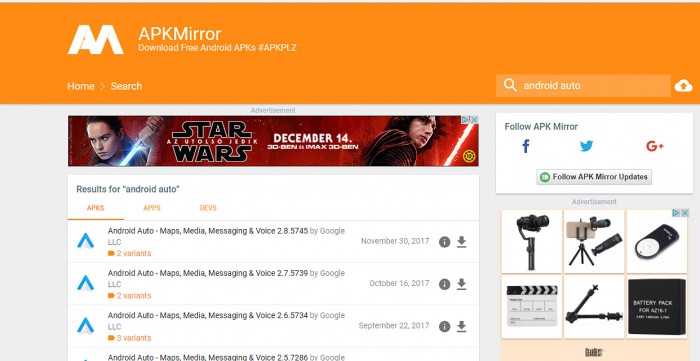Show info for Android Auto 2.6.5734

pos(444,327)
